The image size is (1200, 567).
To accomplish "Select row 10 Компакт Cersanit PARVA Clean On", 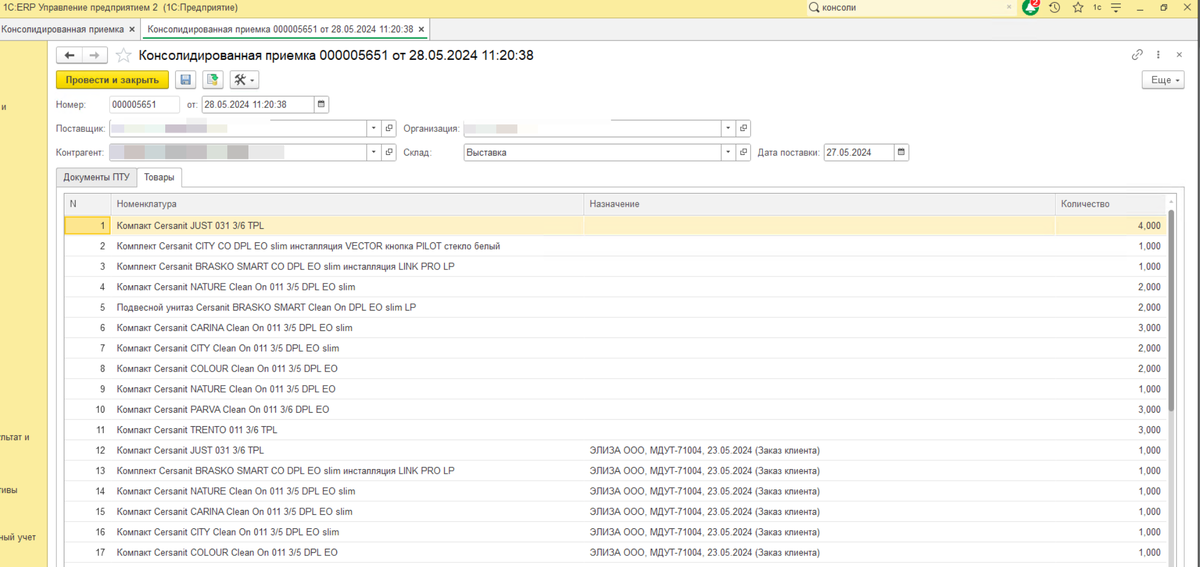I will [x=615, y=410].
